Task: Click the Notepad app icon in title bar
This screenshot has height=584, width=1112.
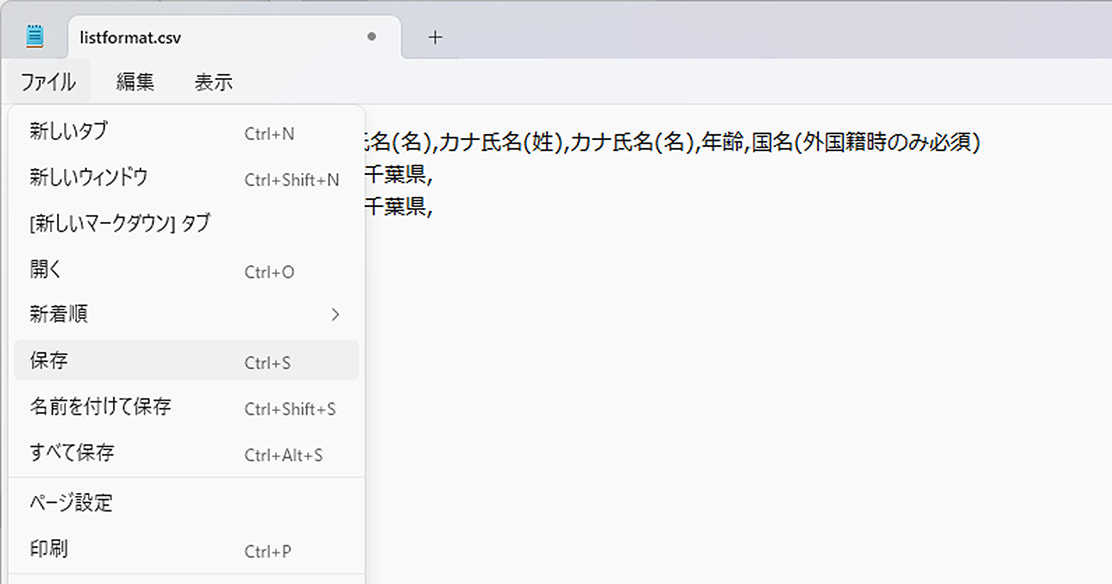Action: (35, 37)
